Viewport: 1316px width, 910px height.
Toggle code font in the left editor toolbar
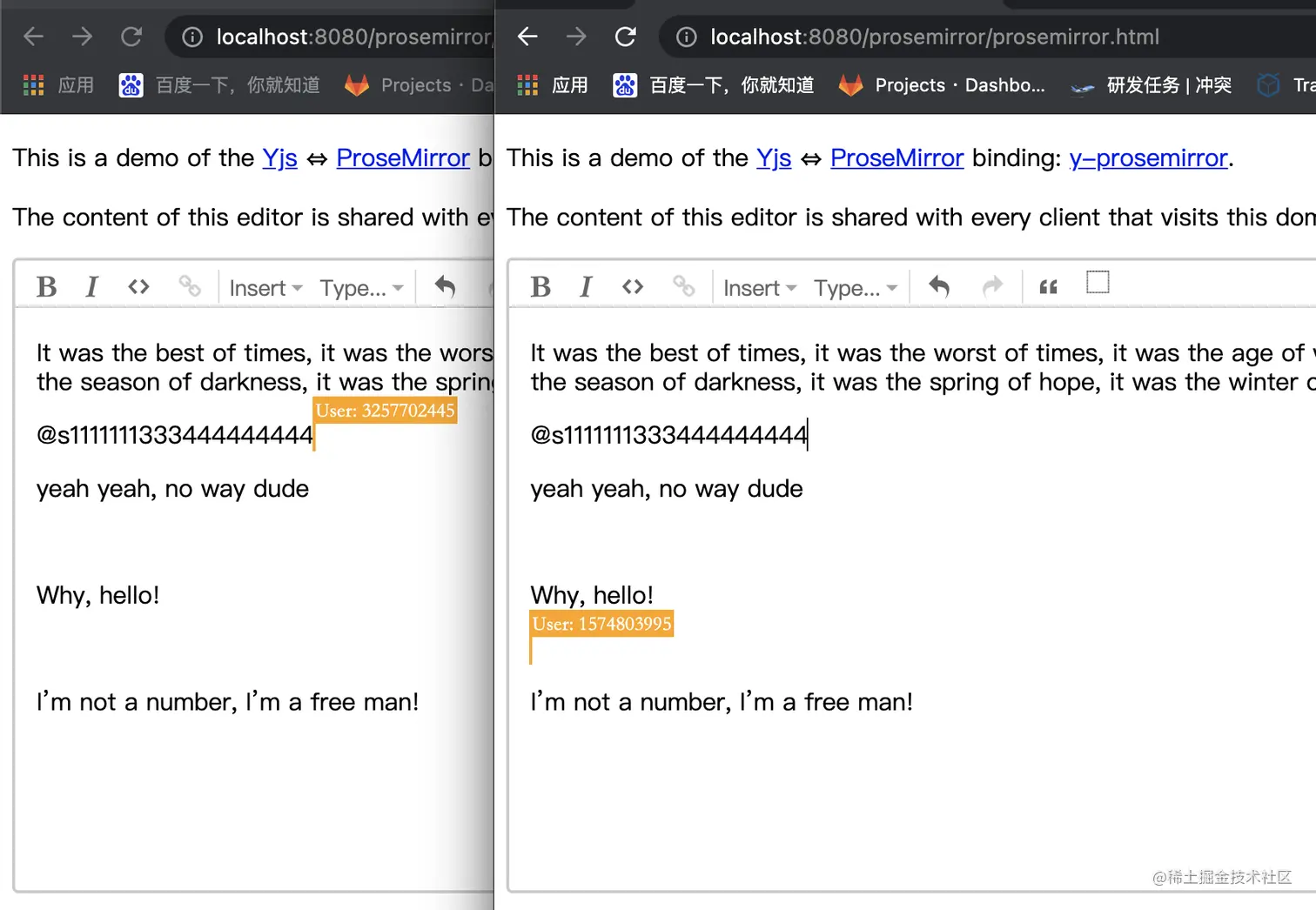[138, 287]
